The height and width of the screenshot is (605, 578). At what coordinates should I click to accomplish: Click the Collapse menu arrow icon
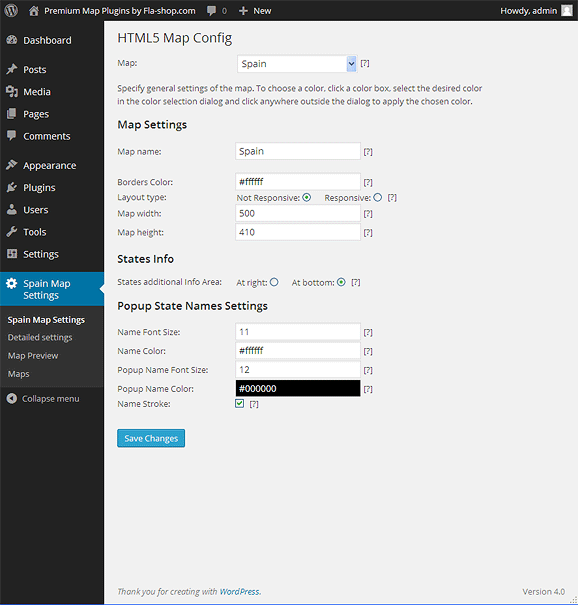click(12, 398)
